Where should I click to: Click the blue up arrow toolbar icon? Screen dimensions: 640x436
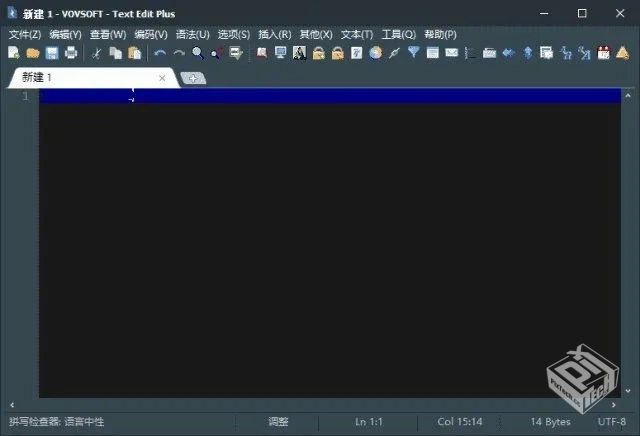527,53
